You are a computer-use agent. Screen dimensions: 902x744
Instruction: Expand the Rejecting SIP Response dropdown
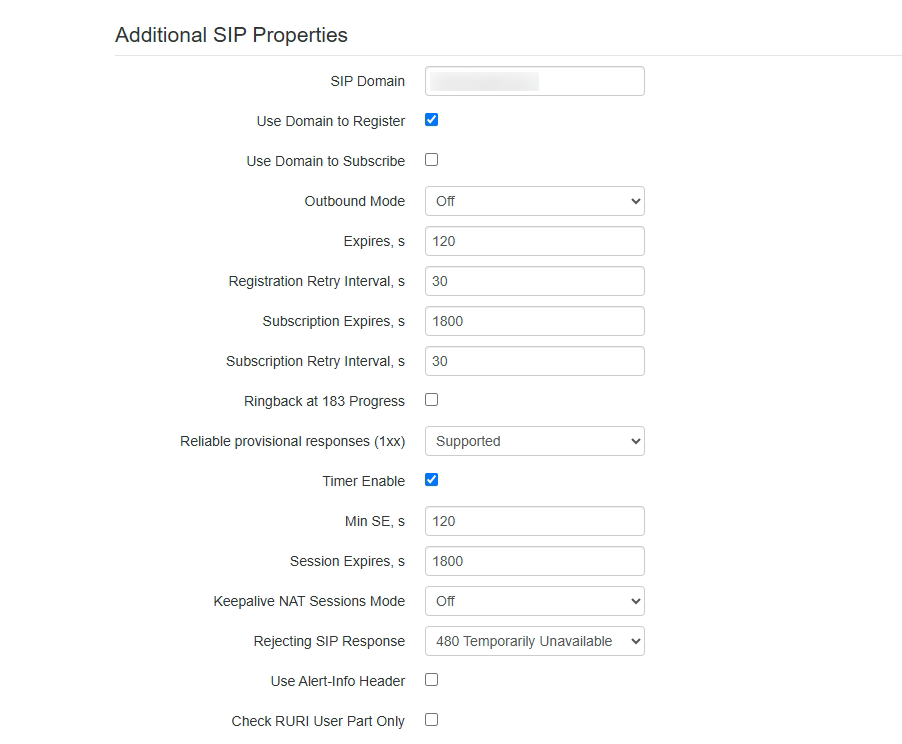tap(534, 641)
